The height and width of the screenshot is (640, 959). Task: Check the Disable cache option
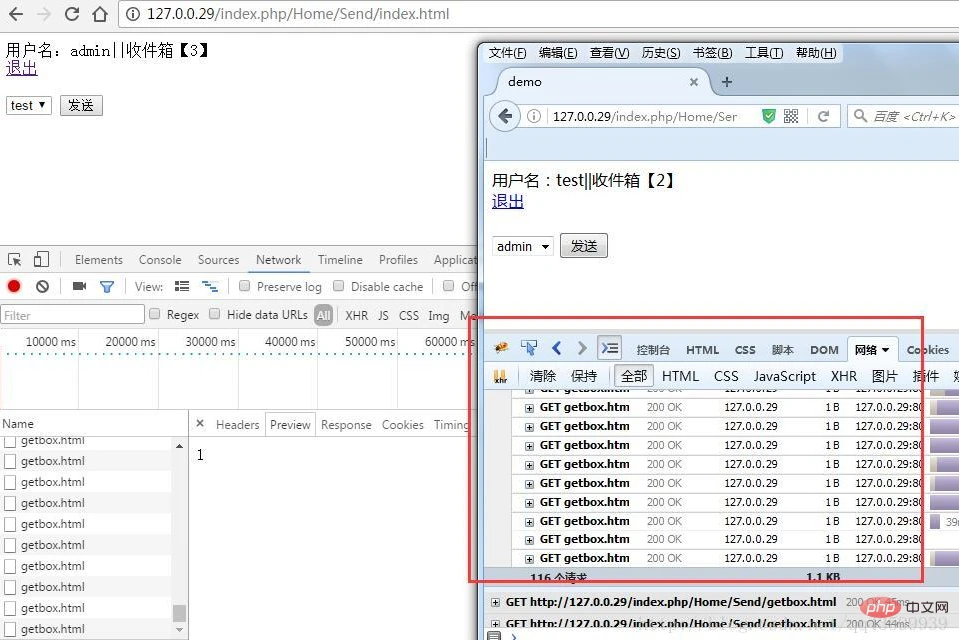click(x=339, y=286)
